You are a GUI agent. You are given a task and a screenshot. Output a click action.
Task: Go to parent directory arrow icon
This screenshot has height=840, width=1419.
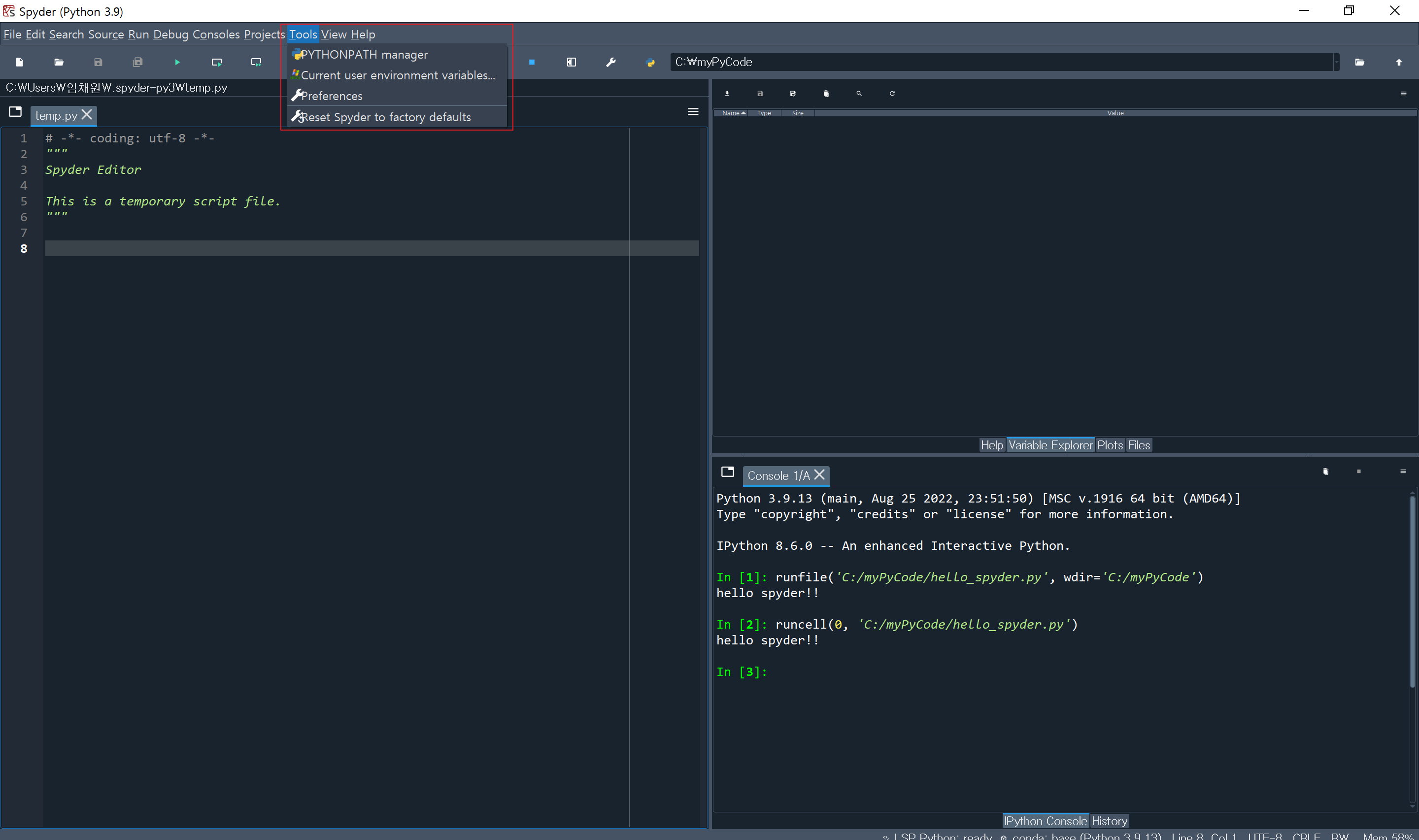pos(1399,62)
